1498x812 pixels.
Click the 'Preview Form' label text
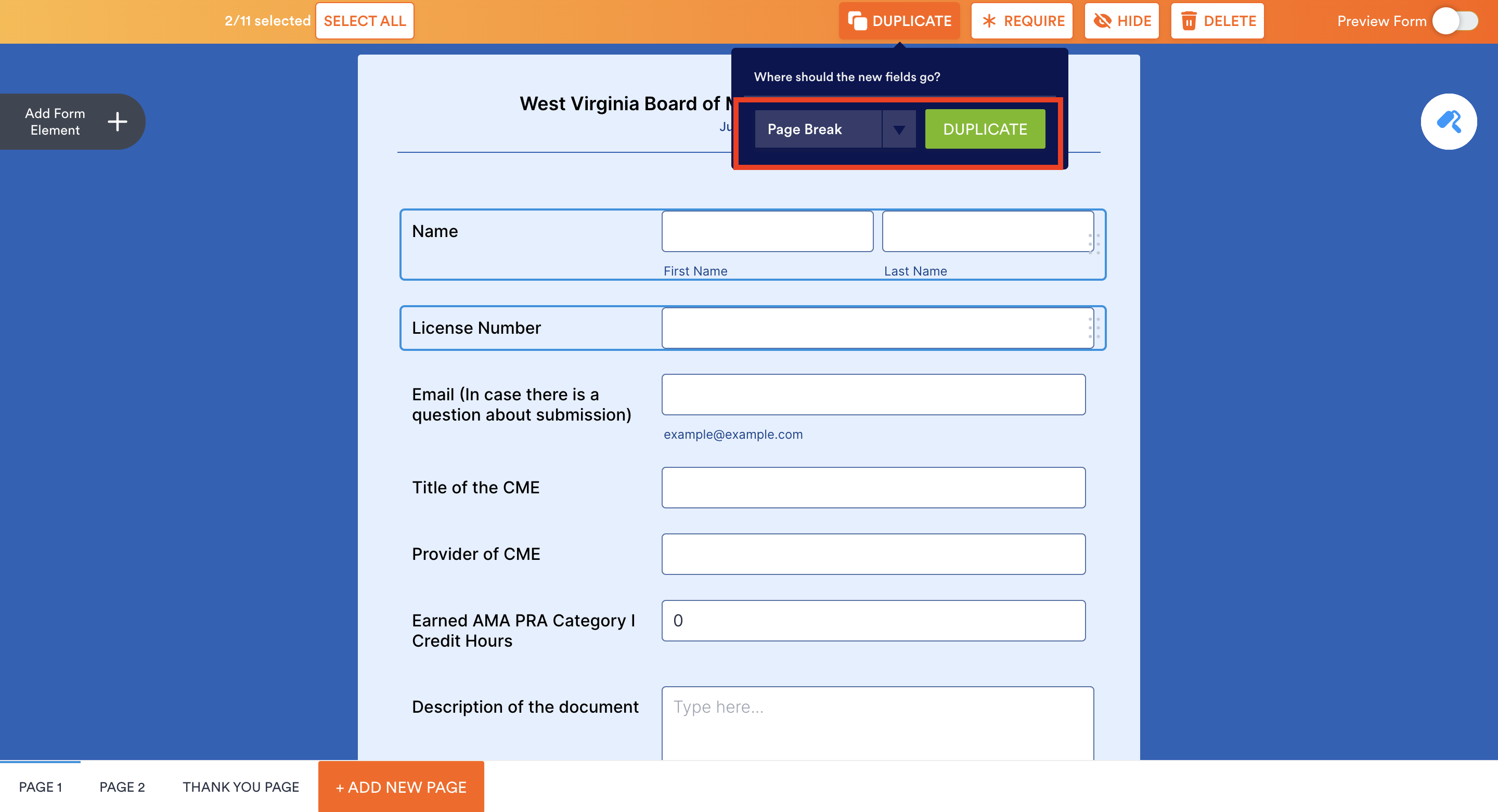click(1381, 21)
